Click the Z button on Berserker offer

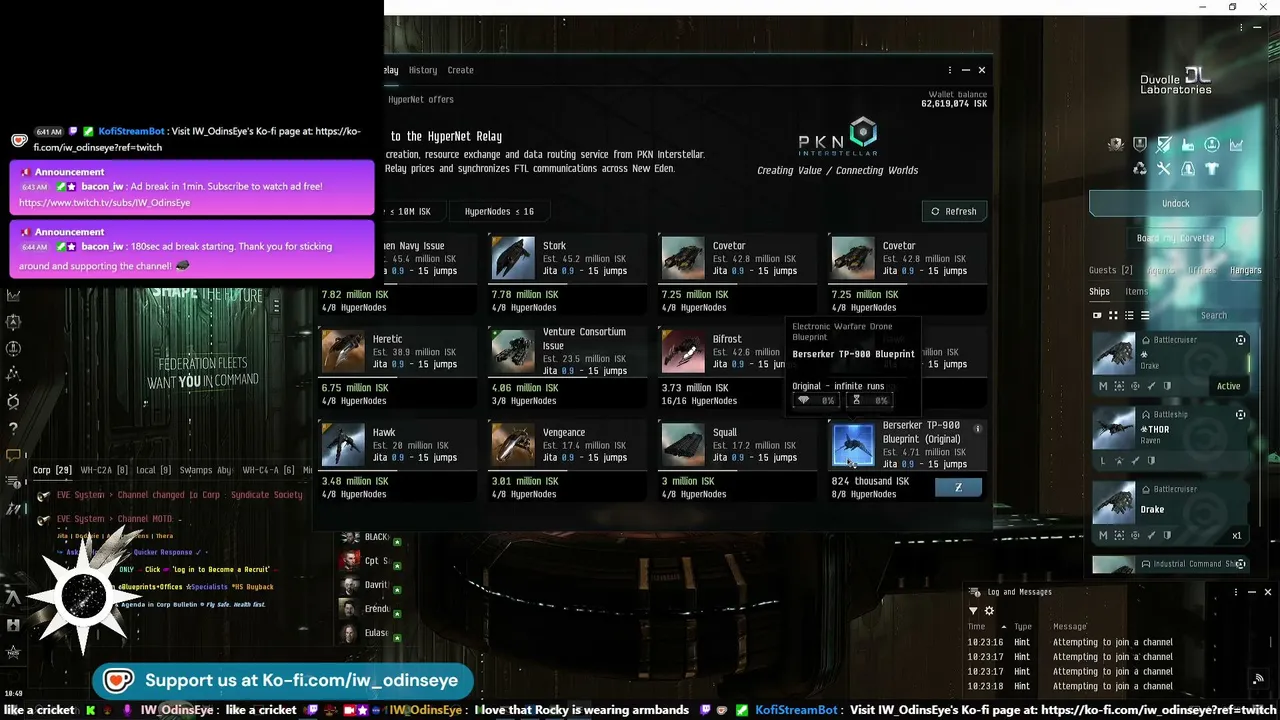point(958,488)
